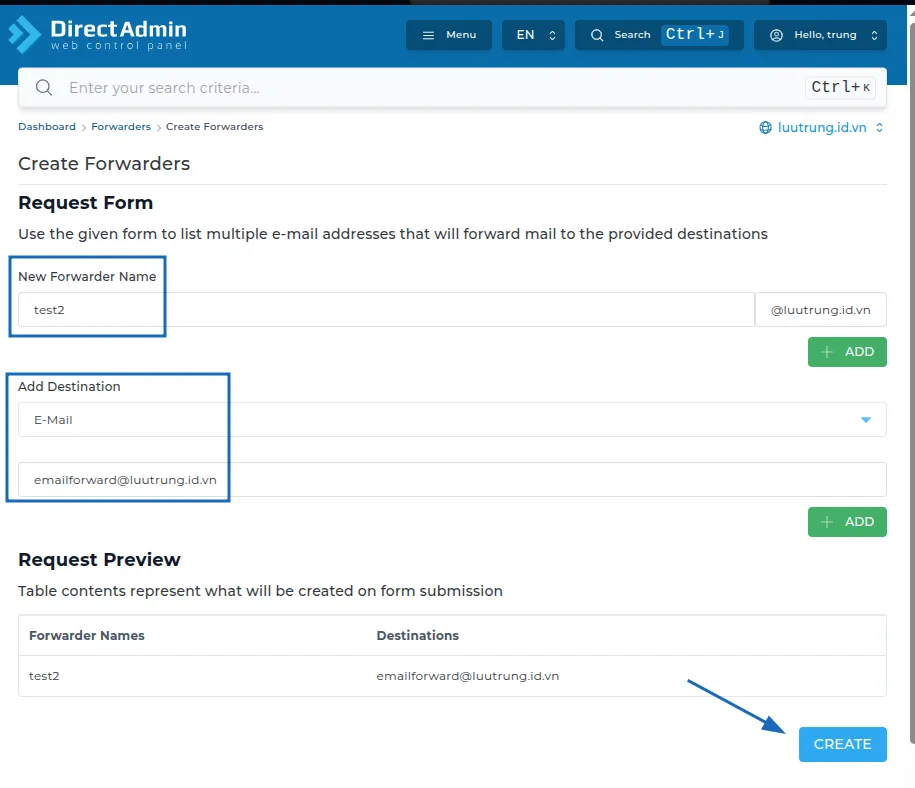This screenshot has height=788, width=915.
Task: Click the New Forwarder Name field
Action: coord(385,310)
